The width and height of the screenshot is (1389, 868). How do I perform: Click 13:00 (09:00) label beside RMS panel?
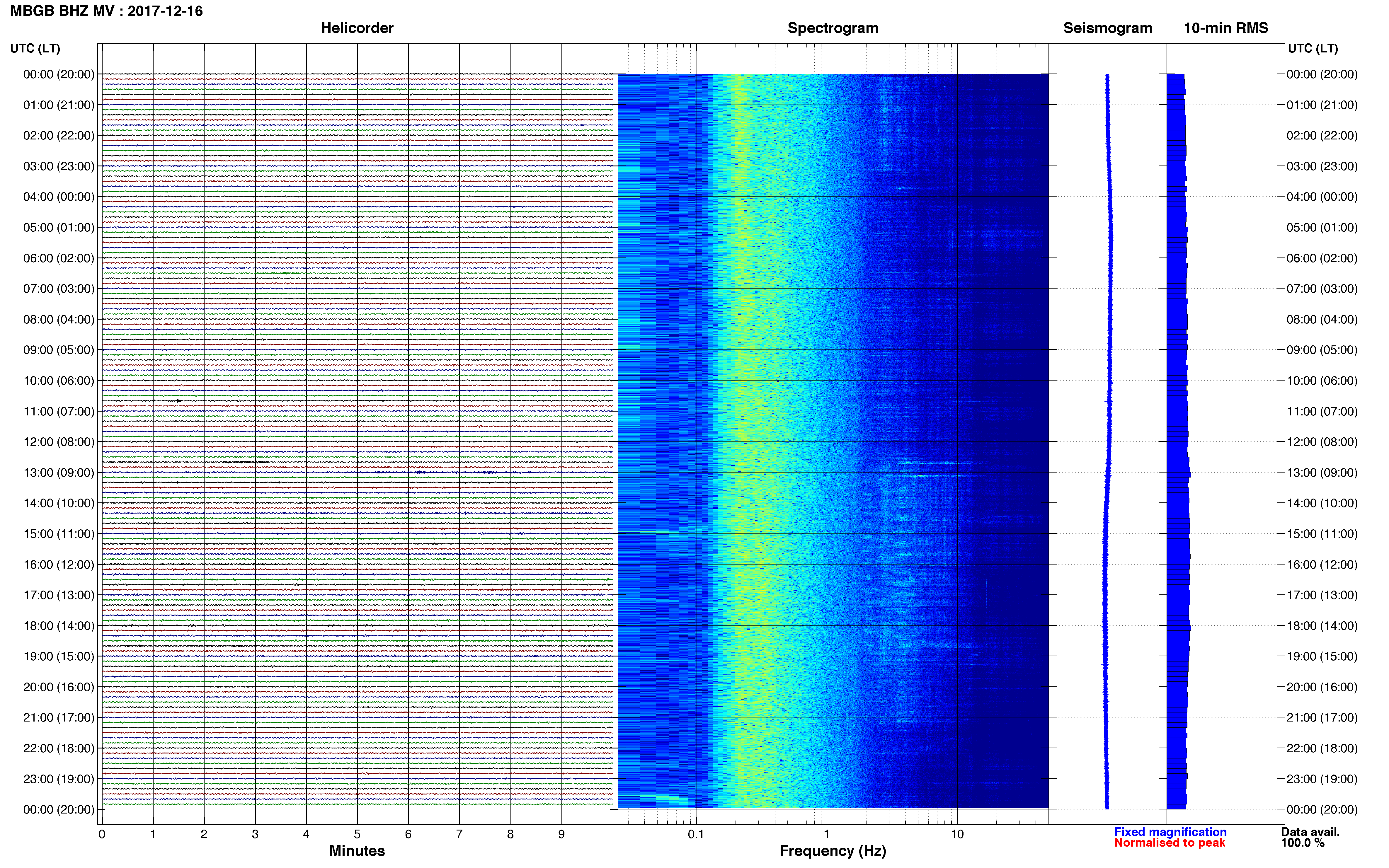(x=1322, y=473)
